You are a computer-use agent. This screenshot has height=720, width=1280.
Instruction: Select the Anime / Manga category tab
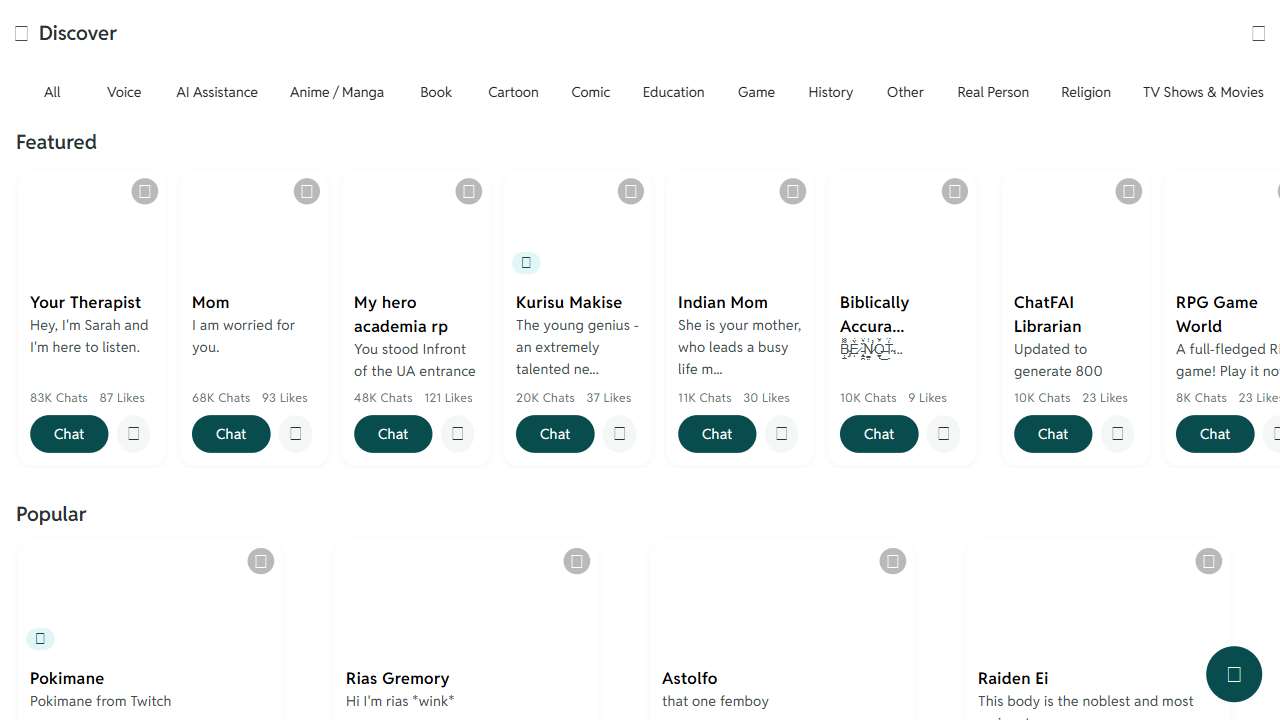click(337, 92)
